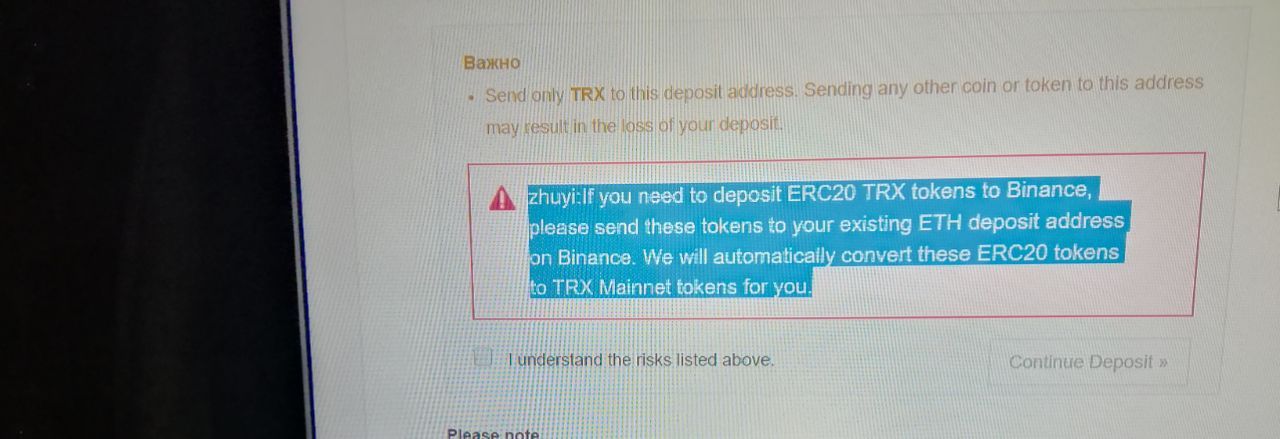
Task: Click the » arrow on Continue Deposit
Action: tap(1162, 362)
